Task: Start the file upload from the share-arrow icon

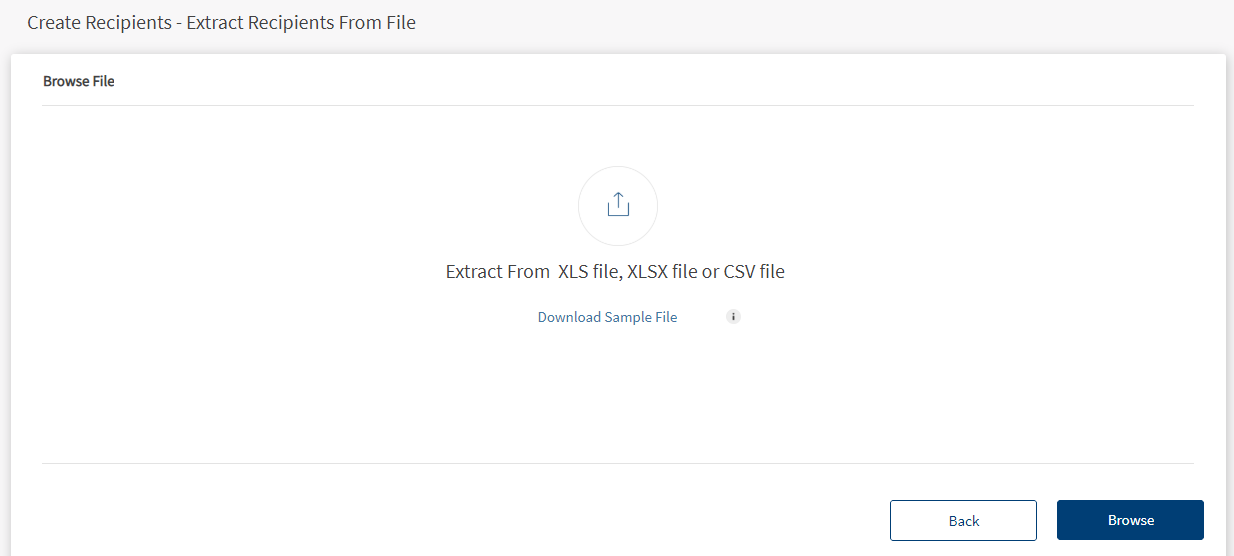Action: coord(618,205)
